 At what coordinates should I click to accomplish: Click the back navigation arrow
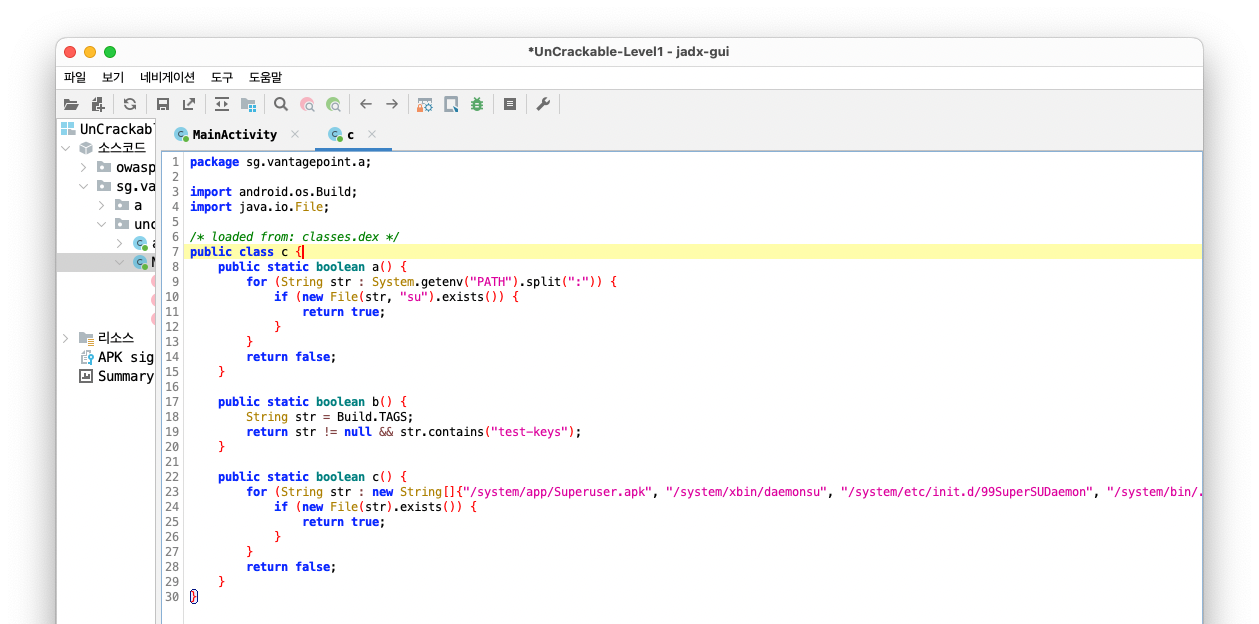pos(366,104)
